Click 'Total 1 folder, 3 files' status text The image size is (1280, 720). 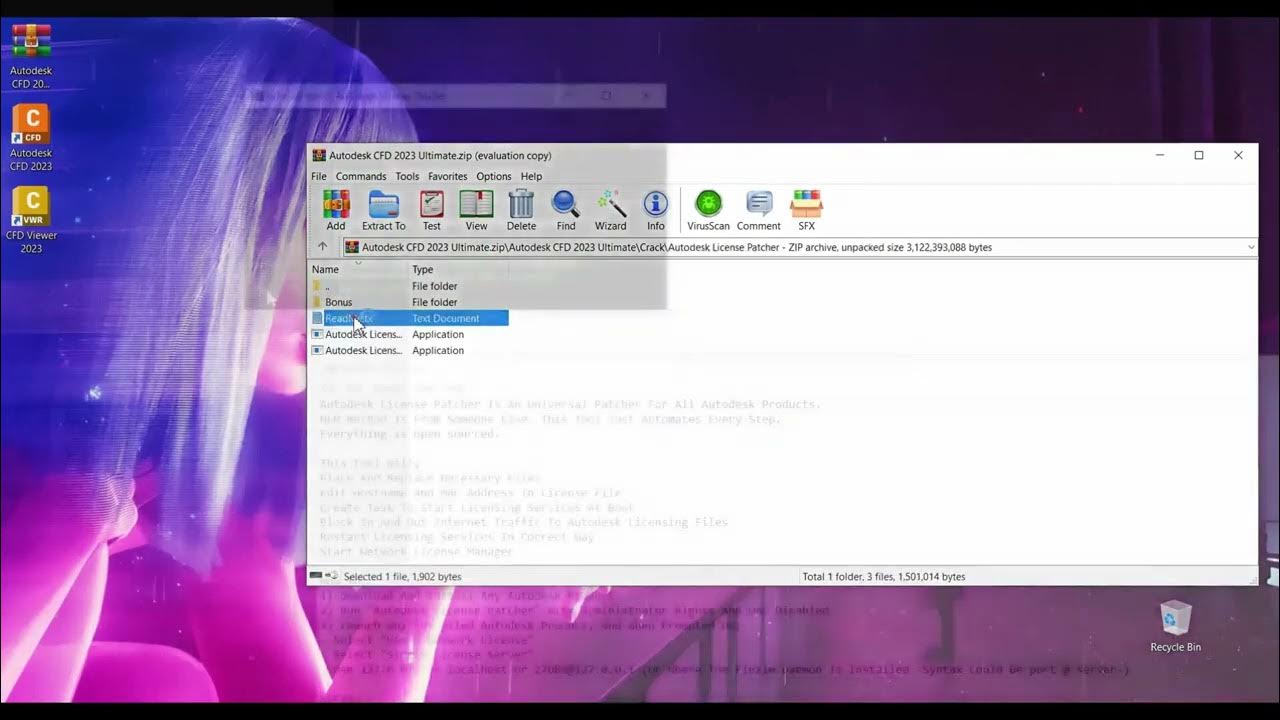(x=883, y=576)
